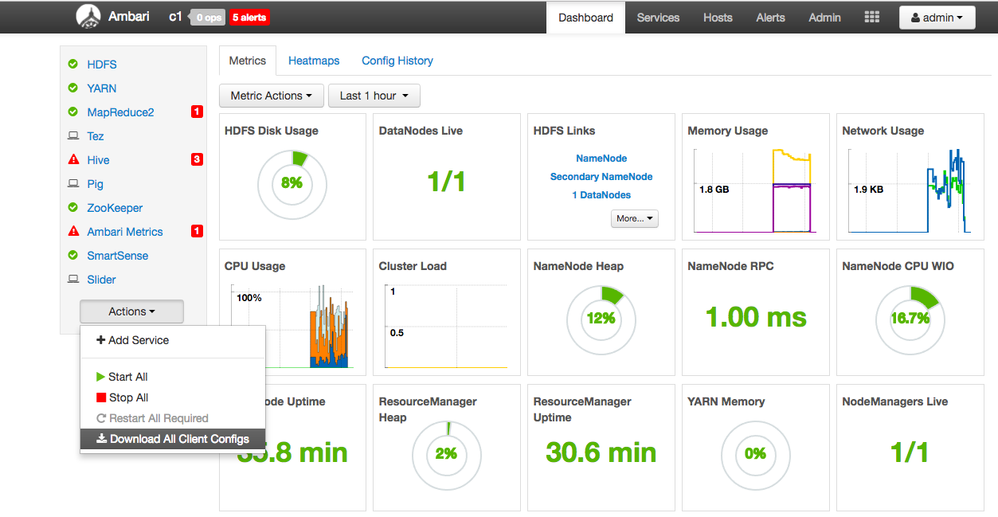Click the Ambari logo icon
The height and width of the screenshot is (517, 998).
point(88,17)
